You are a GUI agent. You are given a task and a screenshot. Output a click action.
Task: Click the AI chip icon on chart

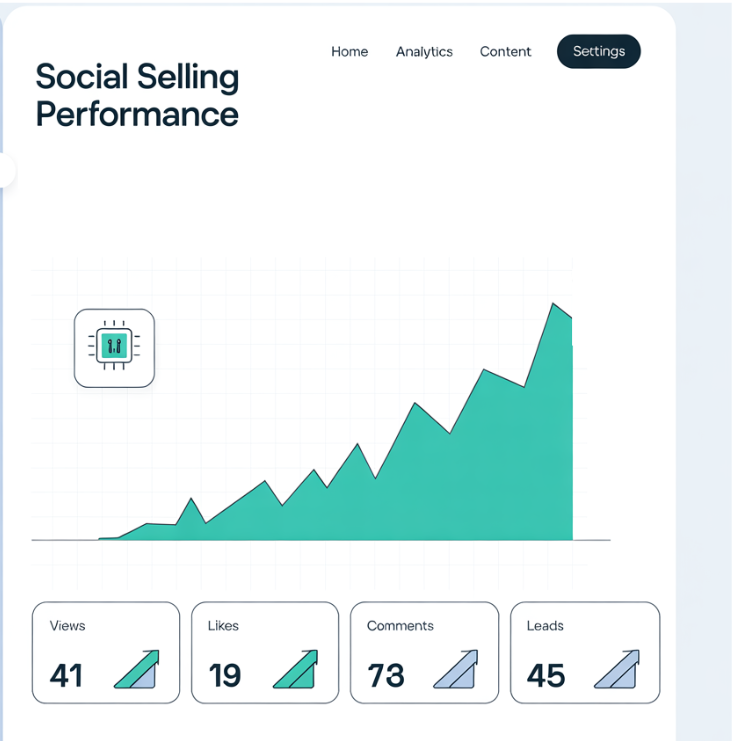[x=114, y=348]
